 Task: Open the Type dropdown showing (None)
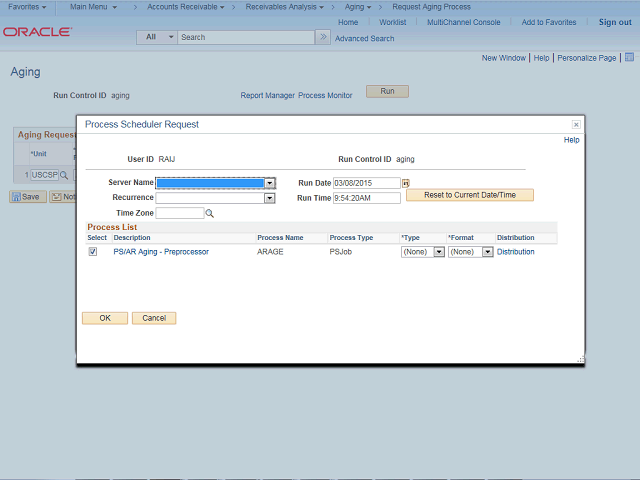pyautogui.click(x=439, y=252)
